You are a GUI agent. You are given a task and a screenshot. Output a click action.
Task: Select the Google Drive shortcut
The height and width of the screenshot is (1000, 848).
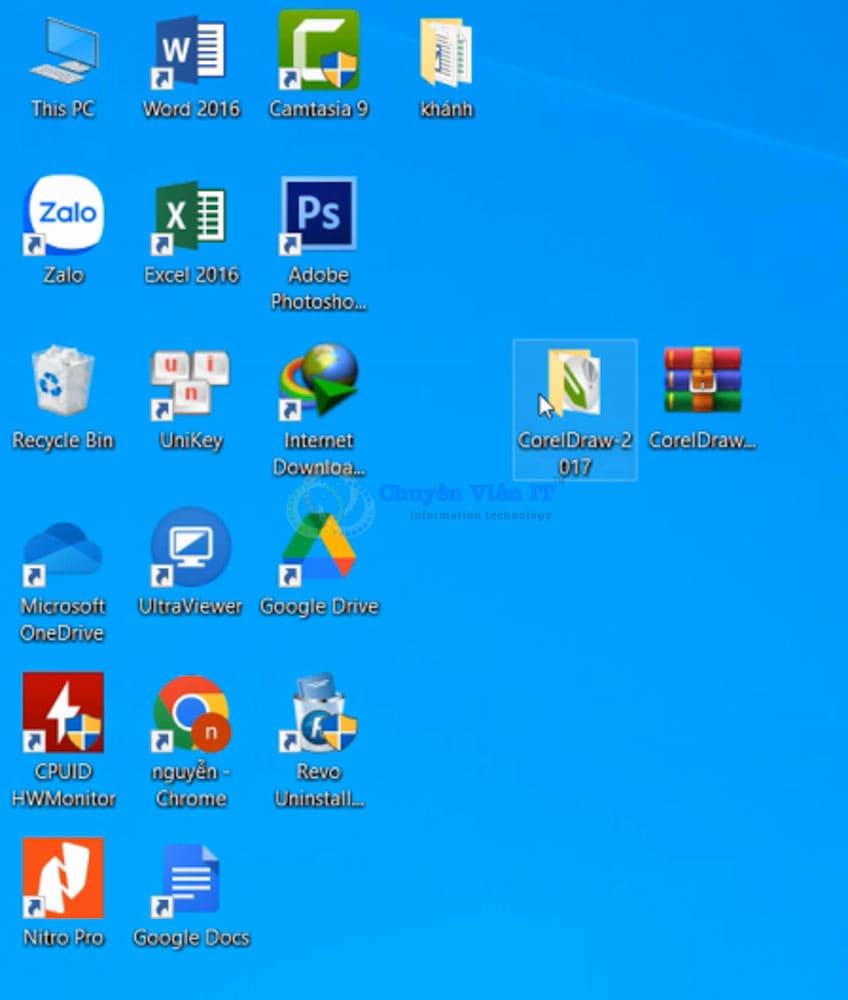319,549
